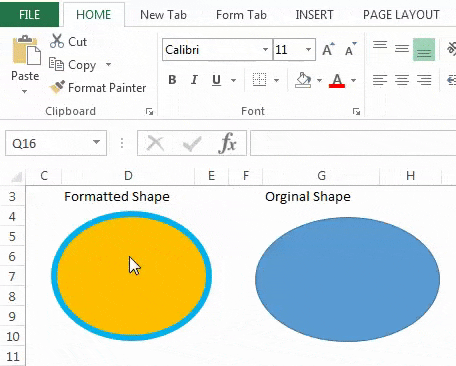The width and height of the screenshot is (456, 366).
Task: Apply red font color
Action: click(337, 81)
